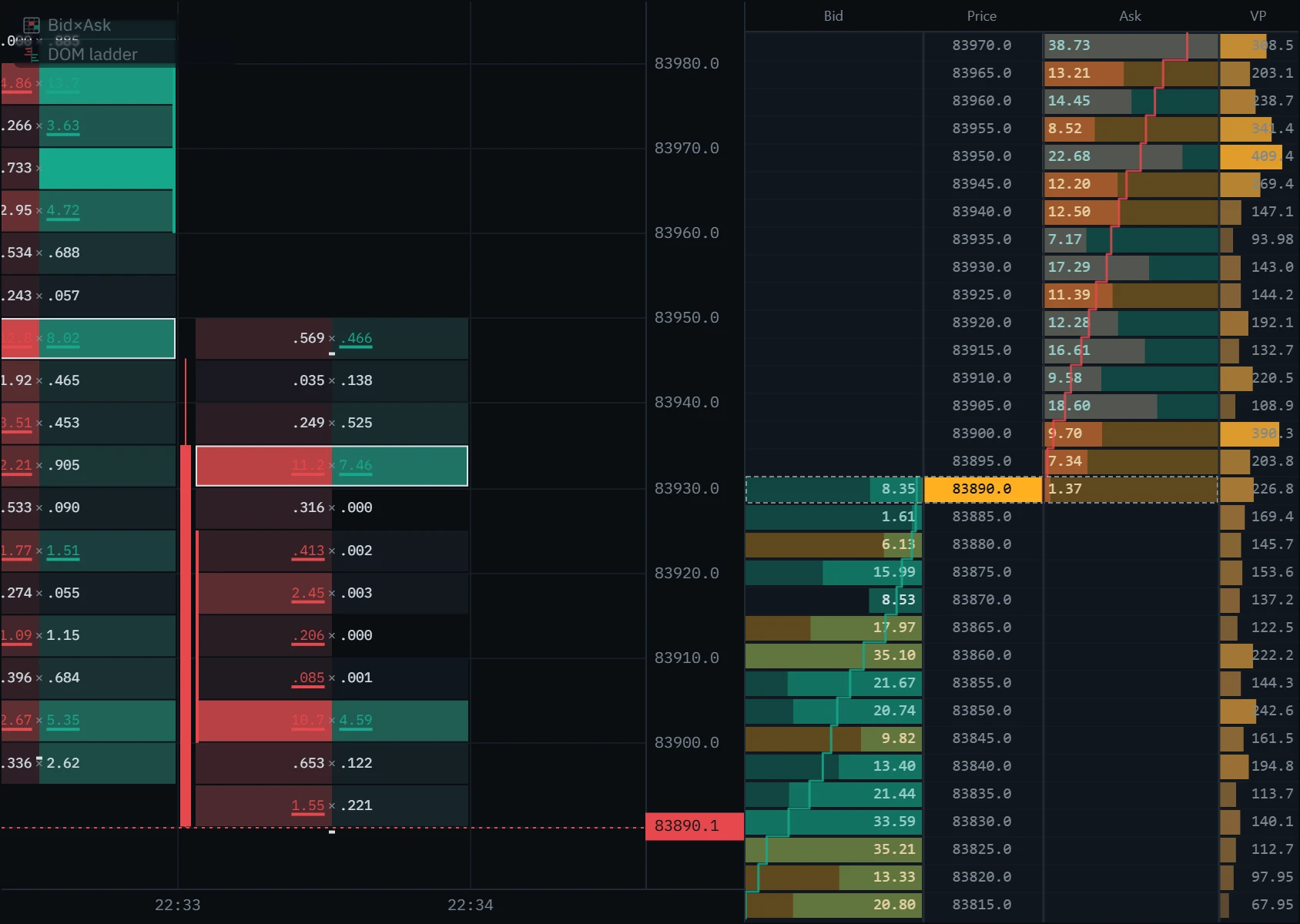Click footprint cell .336 × 2.62

click(x=88, y=763)
